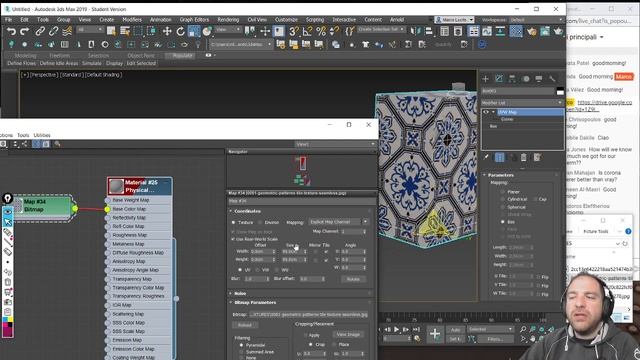Click the Unlink Selection broken-chain icon
This screenshot has width=640, height=360.
pyautogui.click(x=53, y=31)
